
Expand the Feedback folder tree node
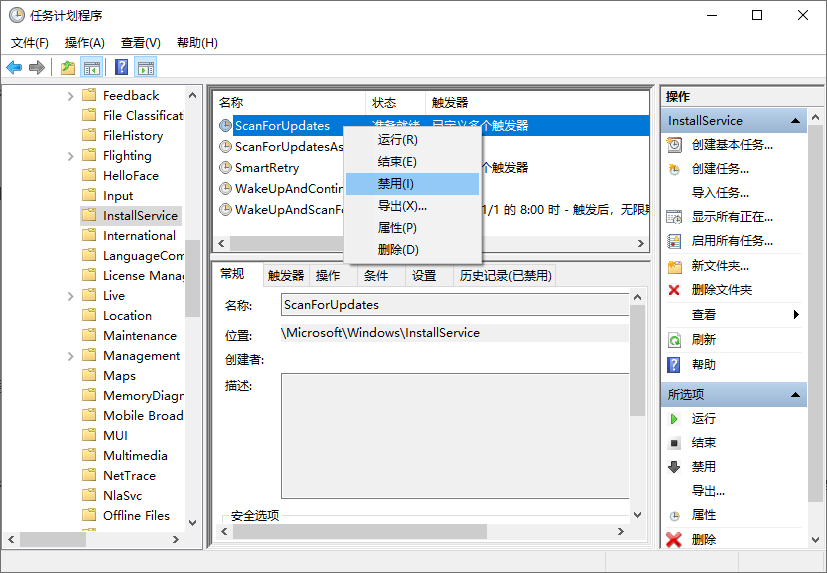70,96
